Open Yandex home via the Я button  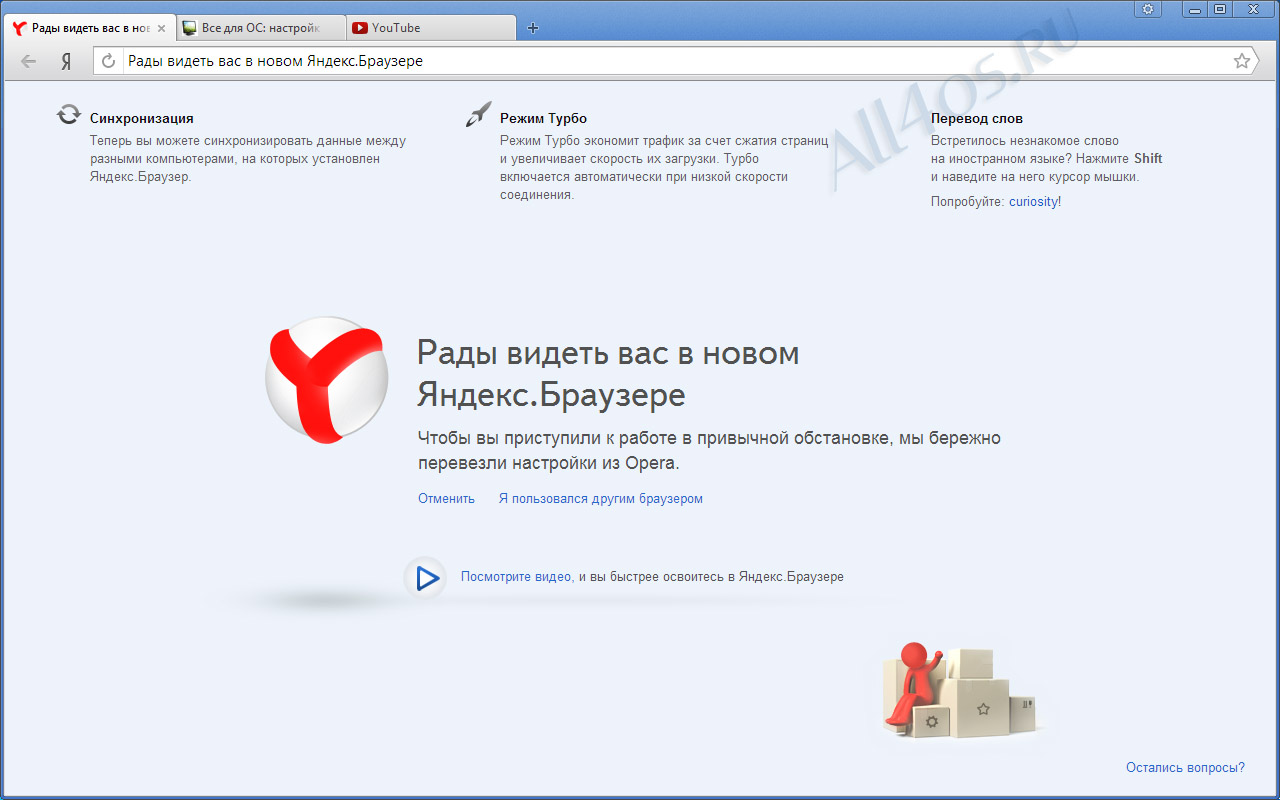[66, 61]
